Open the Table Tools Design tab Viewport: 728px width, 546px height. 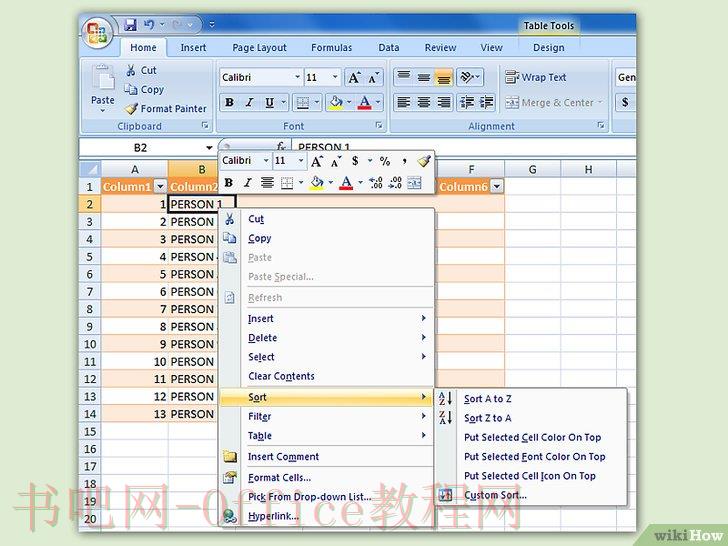tap(548, 48)
